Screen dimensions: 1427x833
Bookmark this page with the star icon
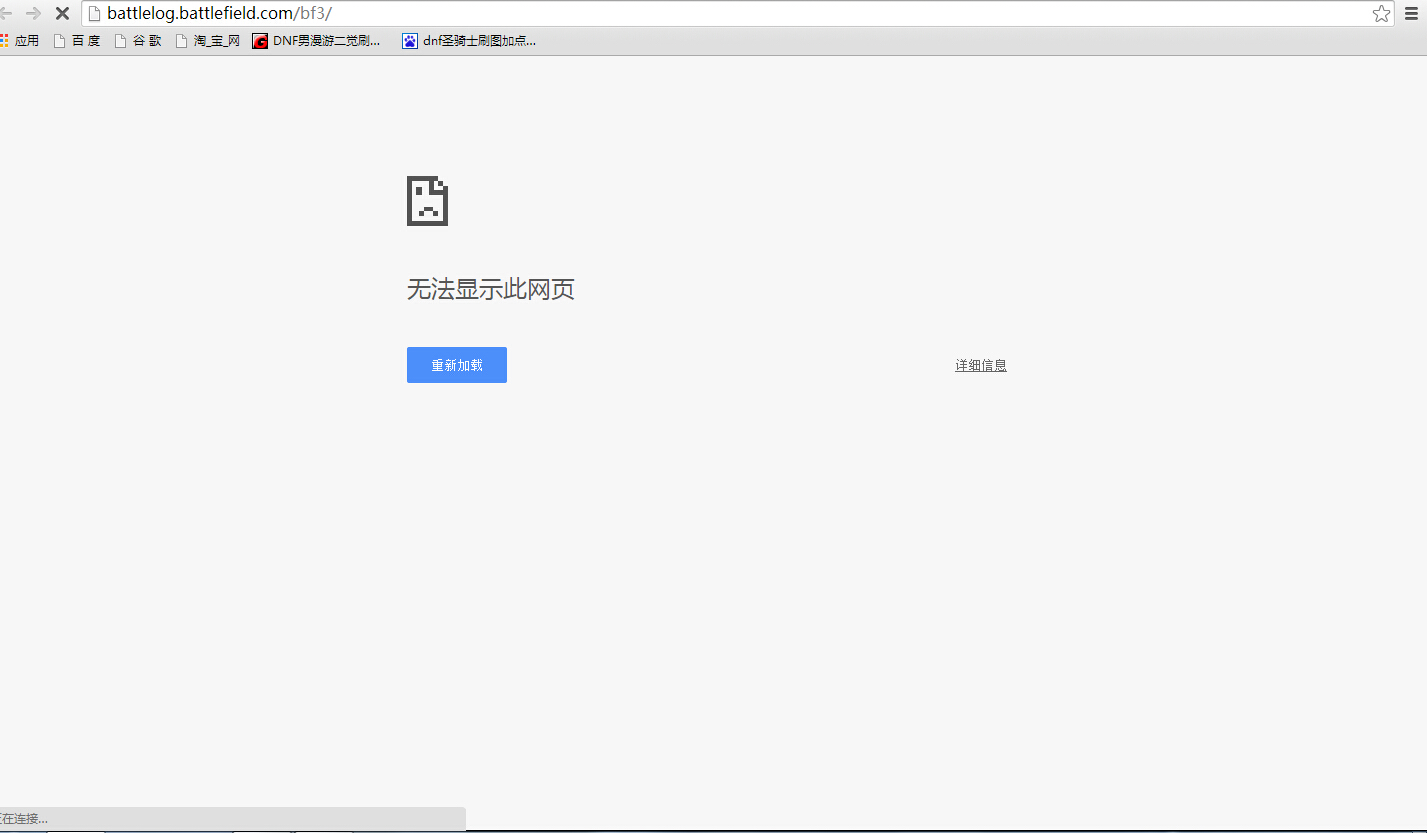tap(1381, 13)
